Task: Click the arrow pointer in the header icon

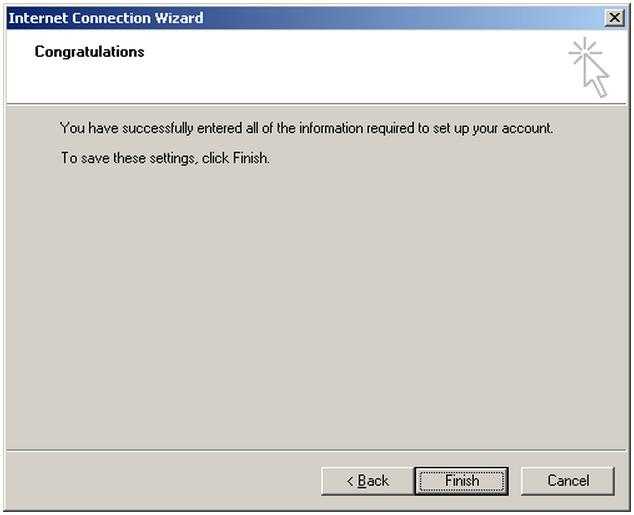Action: pos(596,78)
